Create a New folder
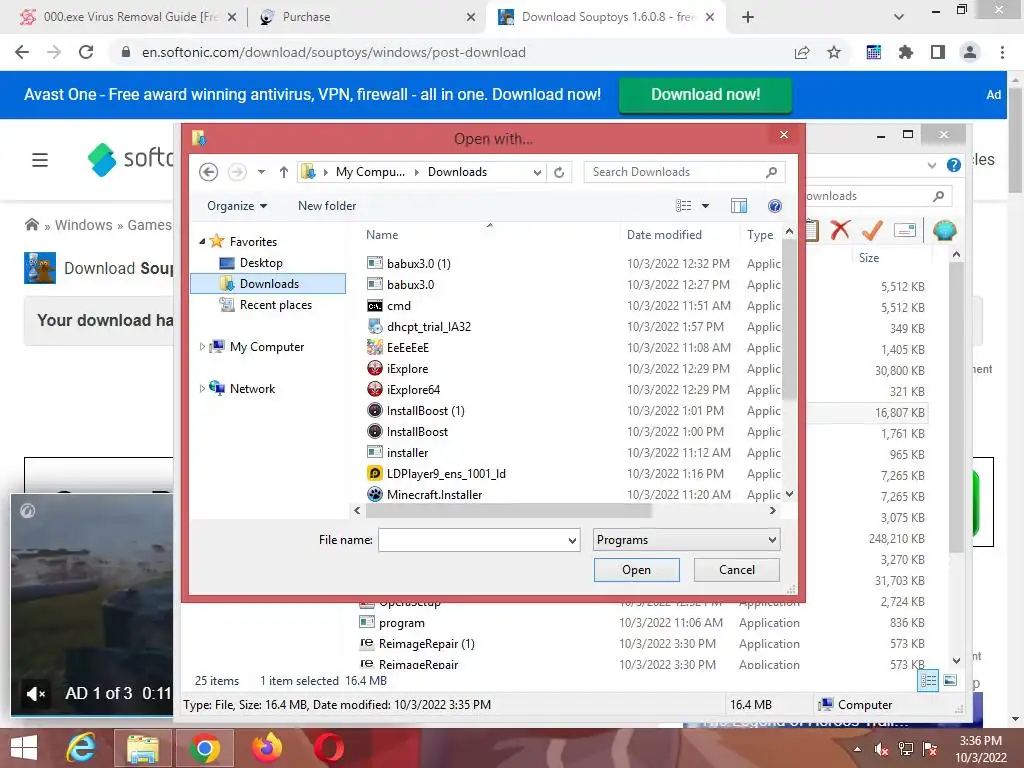The image size is (1024, 768). [327, 206]
